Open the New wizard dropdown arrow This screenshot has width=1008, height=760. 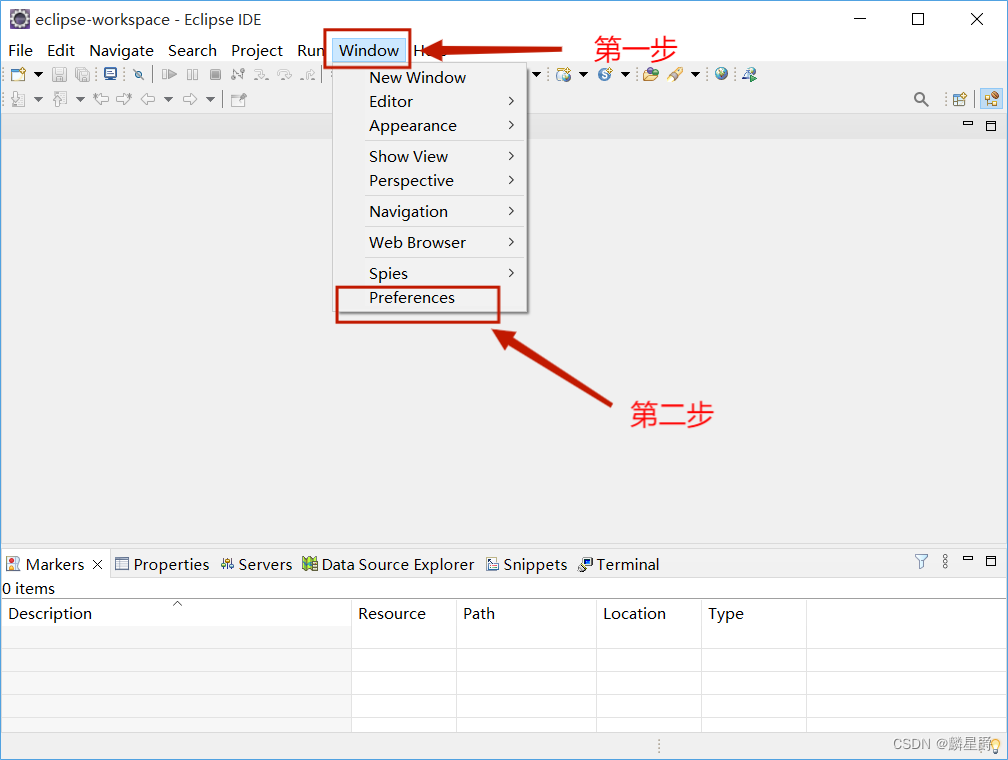(x=39, y=75)
